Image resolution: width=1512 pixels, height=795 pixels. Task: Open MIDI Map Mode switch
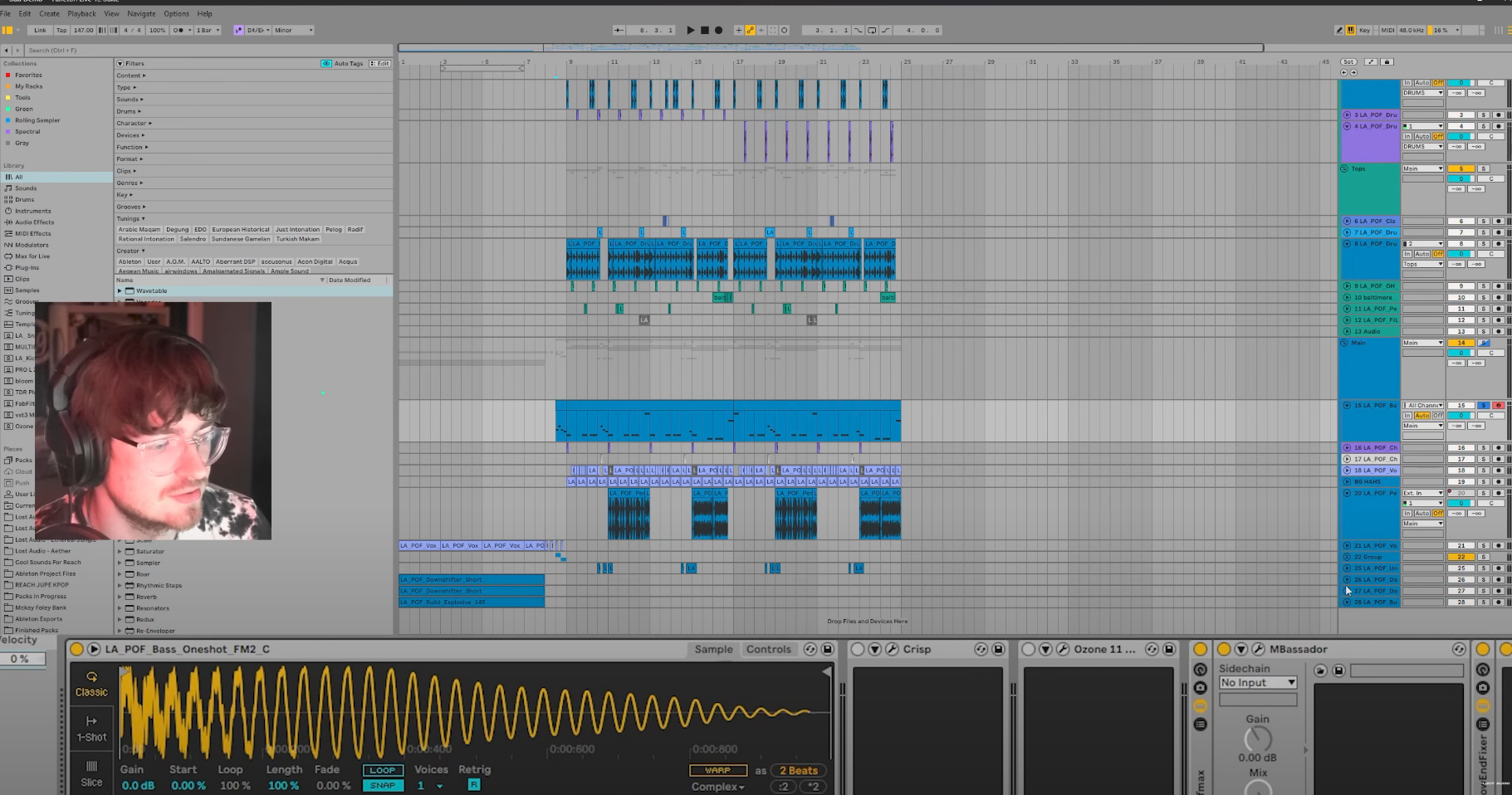coord(1387,30)
